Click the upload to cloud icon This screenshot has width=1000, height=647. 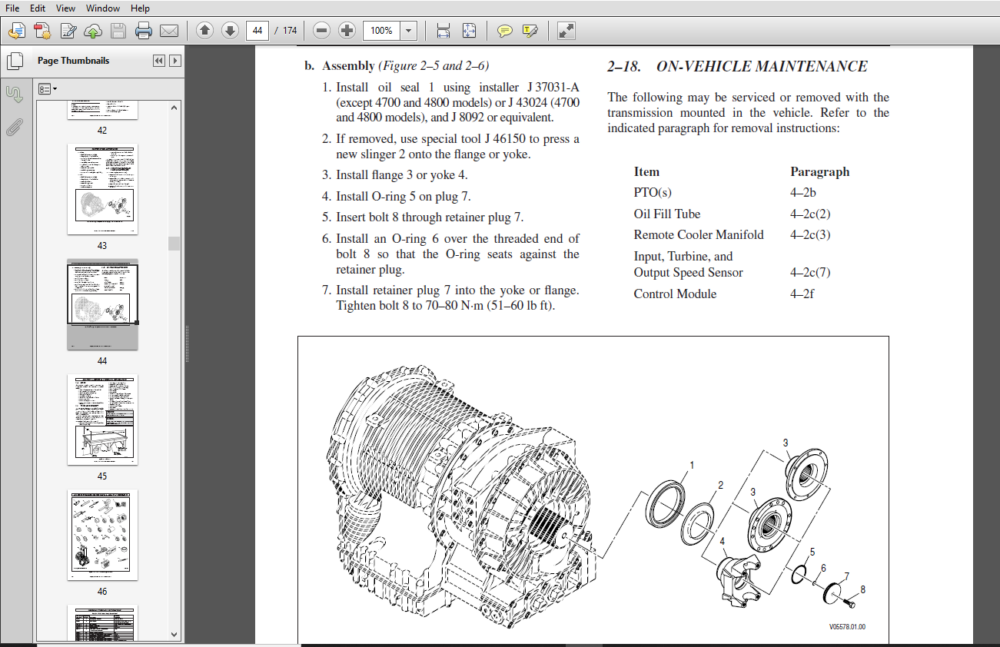click(93, 30)
